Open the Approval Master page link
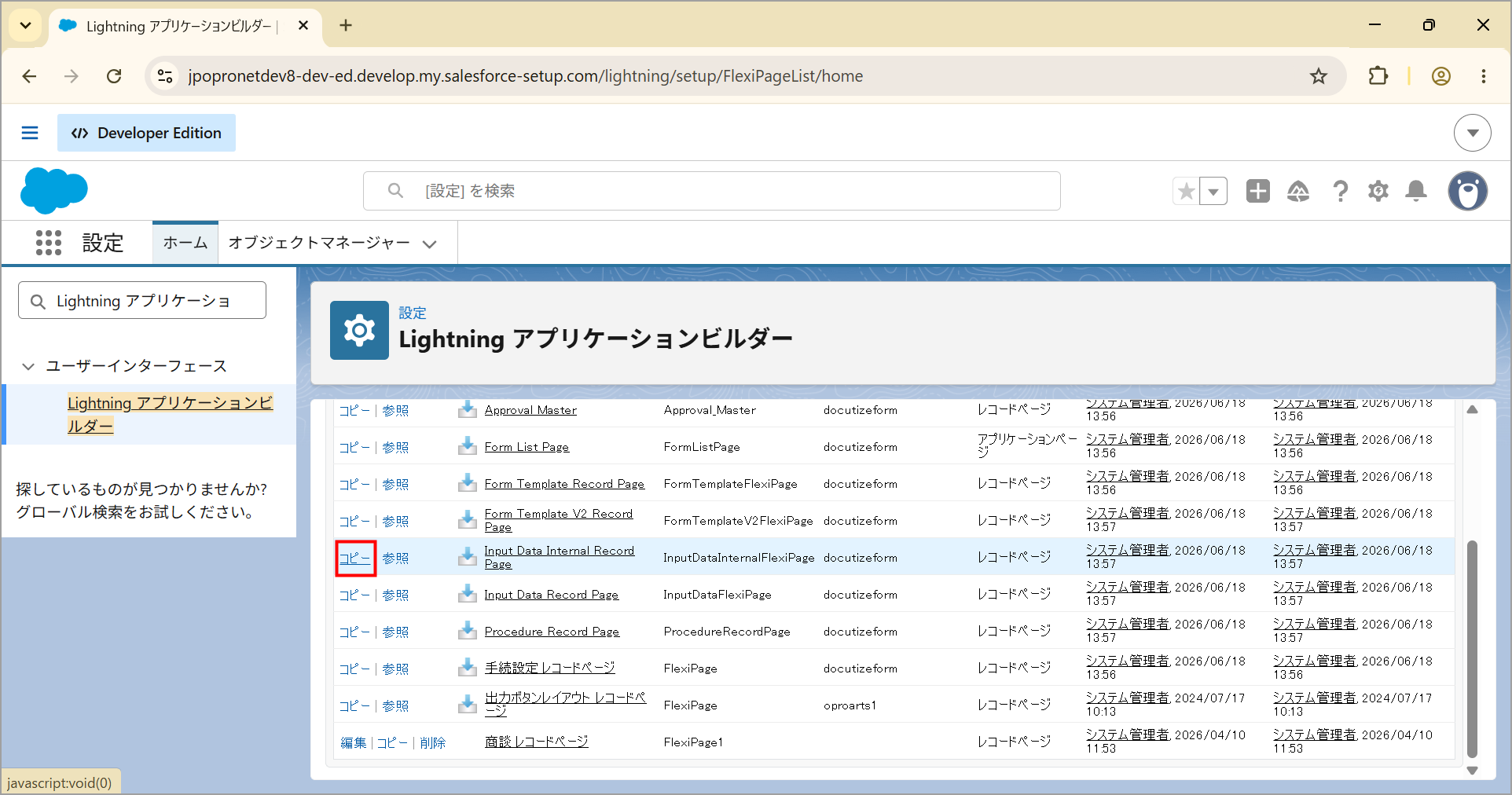Viewport: 1512px width, 795px height. coord(530,410)
